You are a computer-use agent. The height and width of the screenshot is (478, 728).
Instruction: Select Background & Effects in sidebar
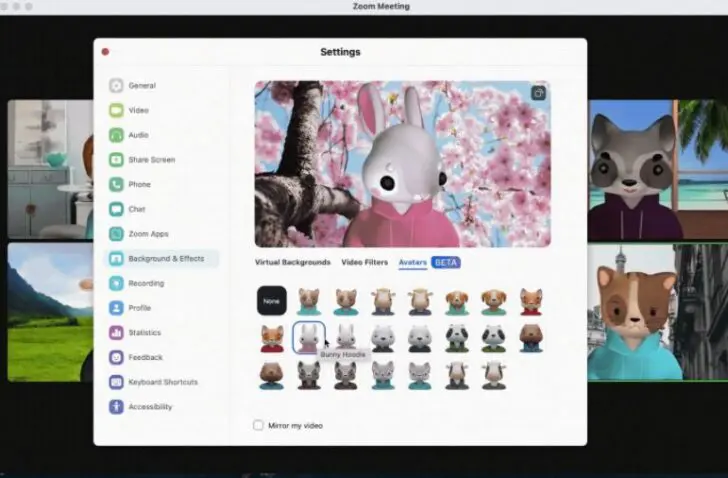(x=162, y=258)
